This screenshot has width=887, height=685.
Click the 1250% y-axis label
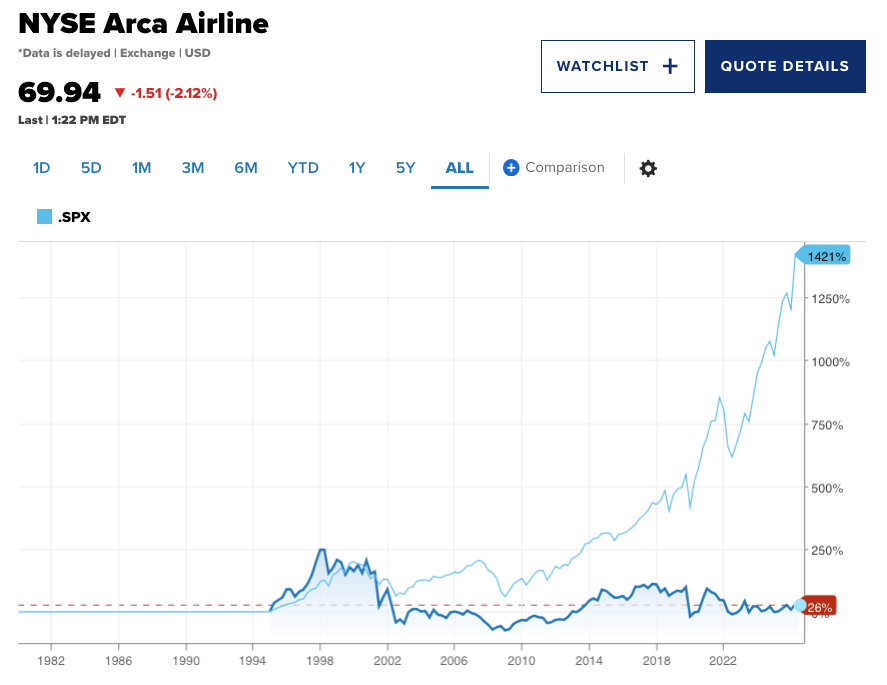point(830,299)
